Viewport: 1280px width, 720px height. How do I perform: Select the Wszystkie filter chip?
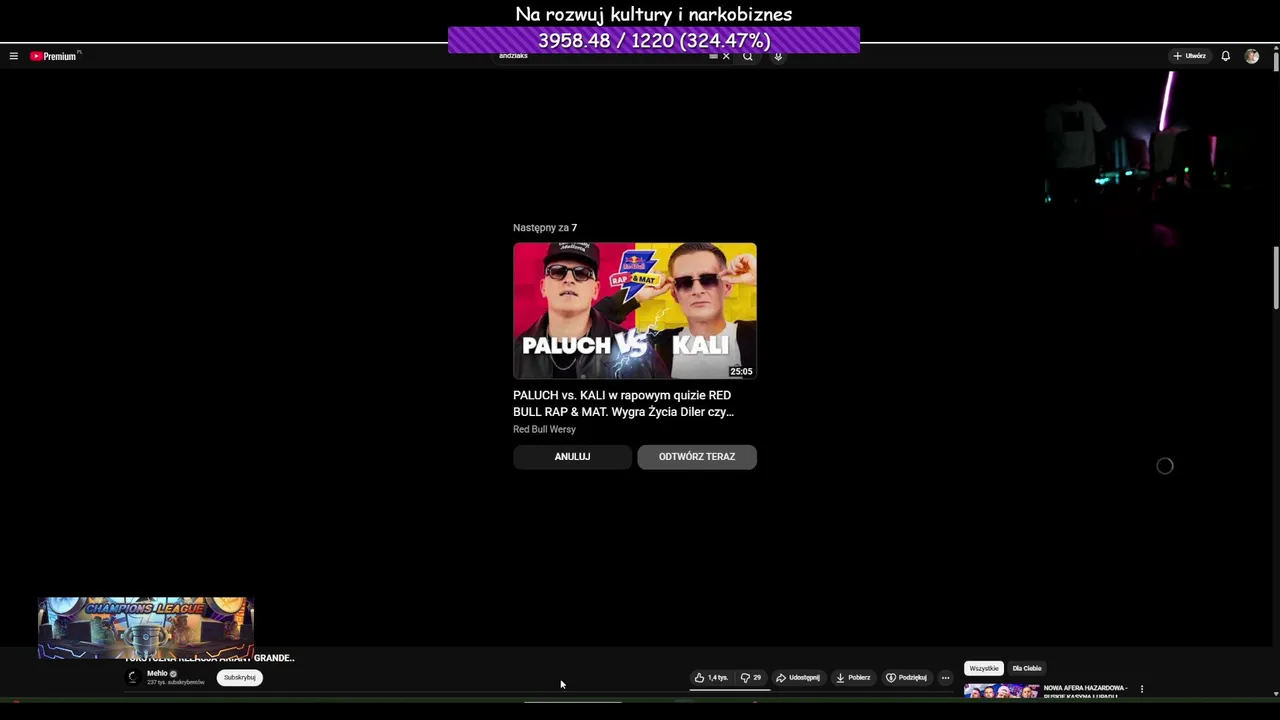[984, 668]
